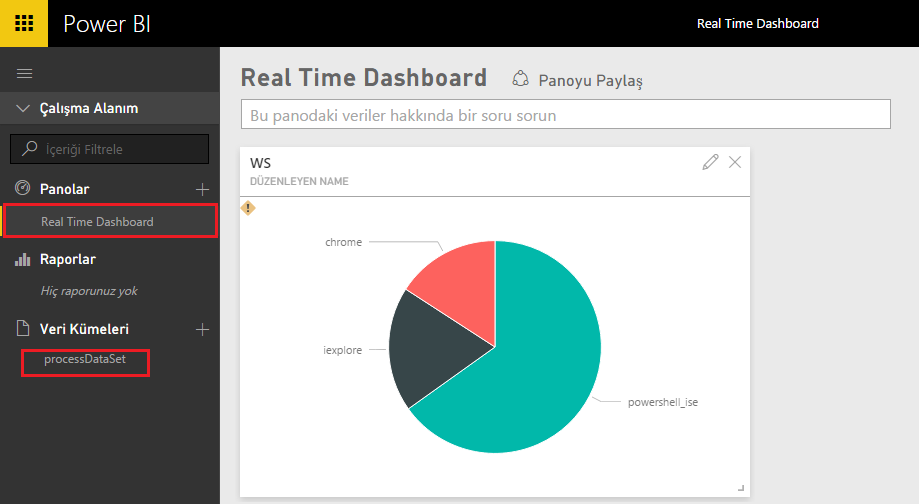Click the WS tile title

tap(260, 163)
